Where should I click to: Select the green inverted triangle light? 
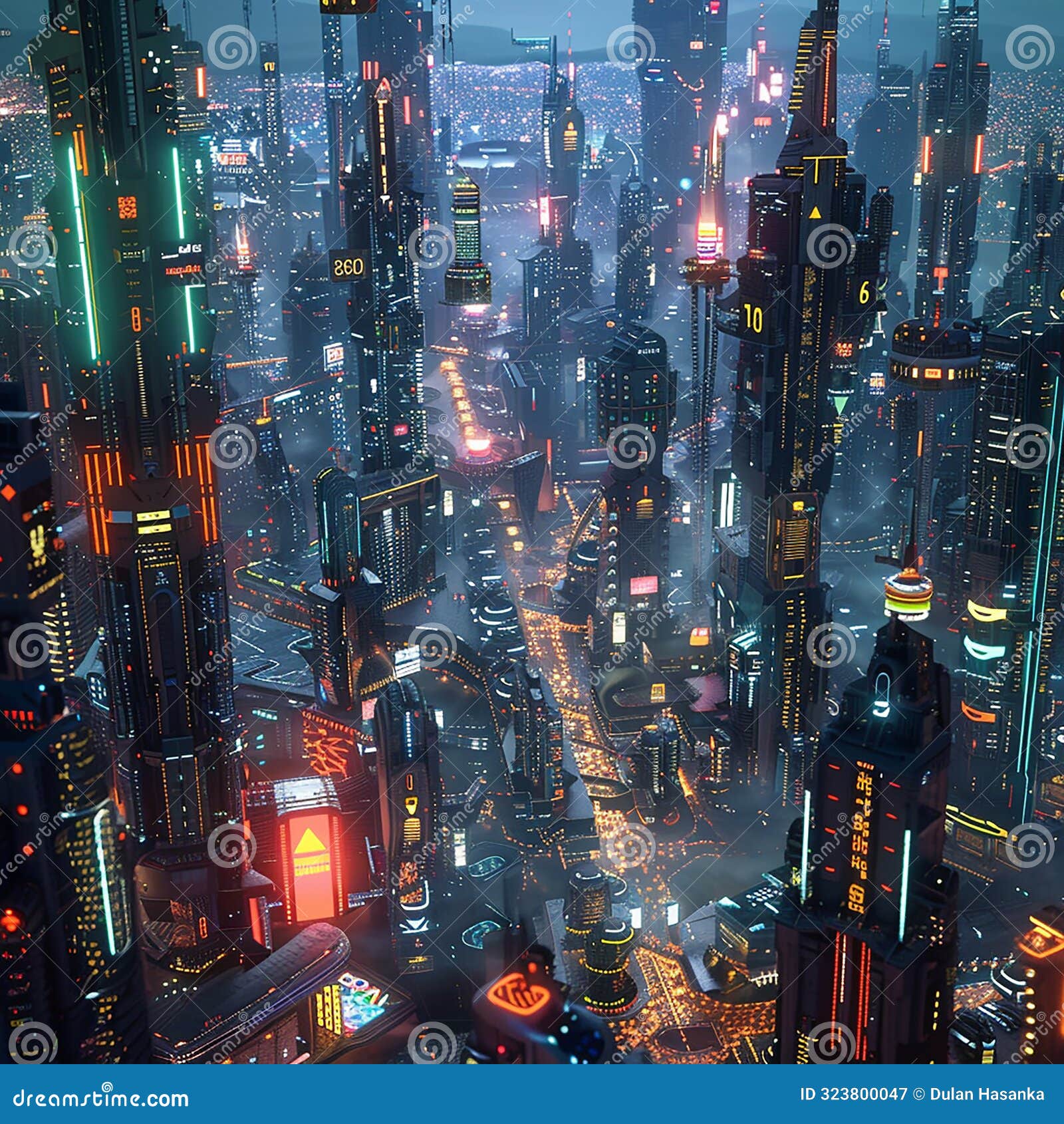point(839,402)
